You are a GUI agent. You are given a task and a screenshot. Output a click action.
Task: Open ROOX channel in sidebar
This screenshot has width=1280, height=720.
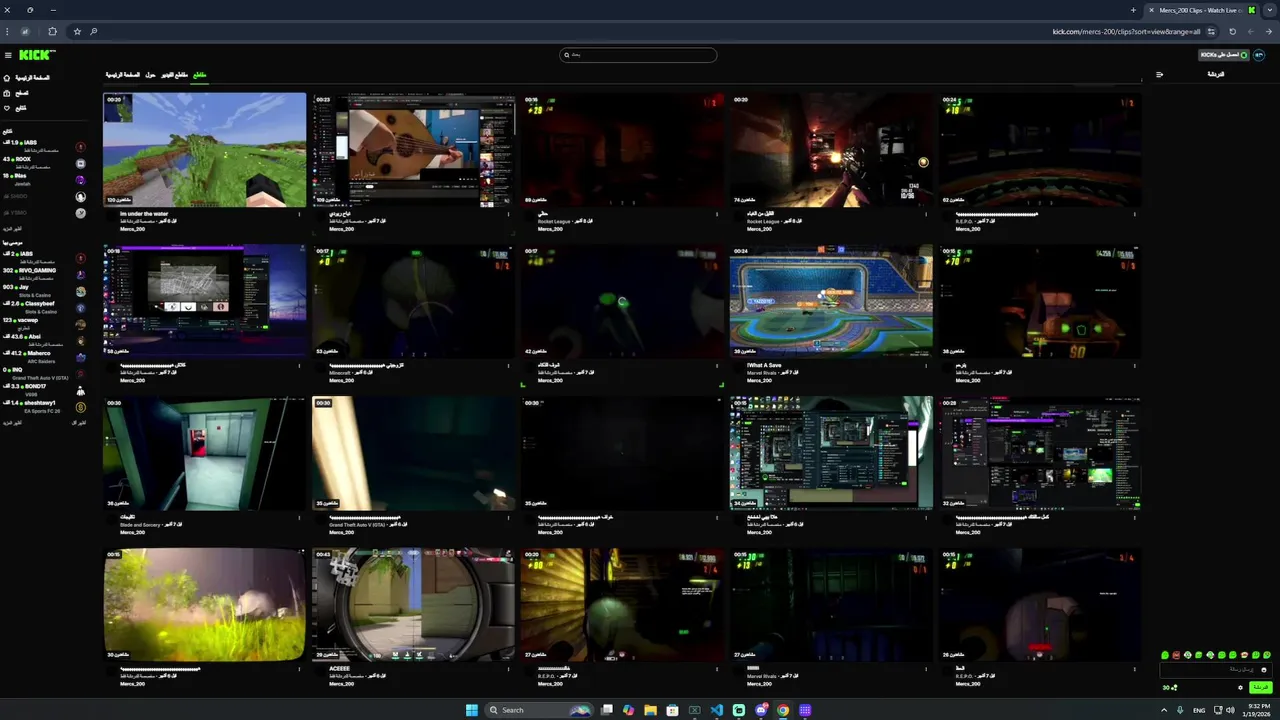[44, 162]
